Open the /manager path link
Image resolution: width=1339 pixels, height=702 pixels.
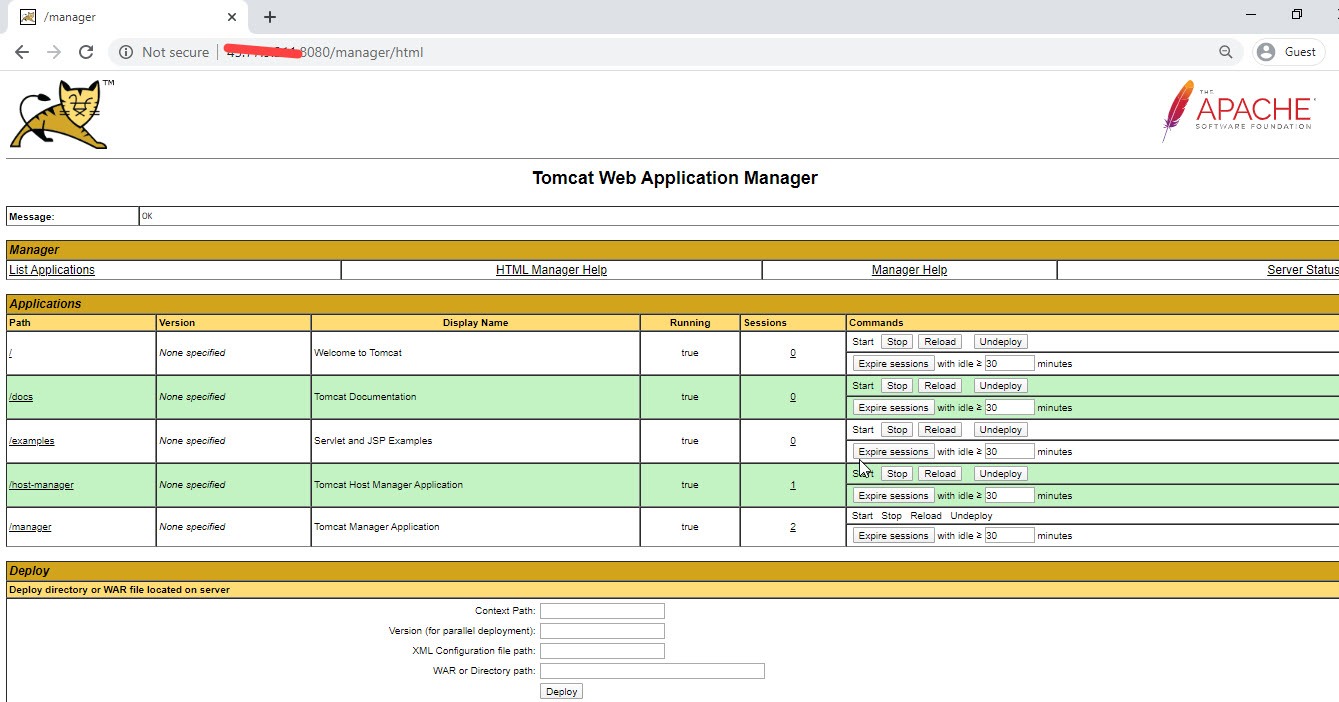pyautogui.click(x=30, y=527)
